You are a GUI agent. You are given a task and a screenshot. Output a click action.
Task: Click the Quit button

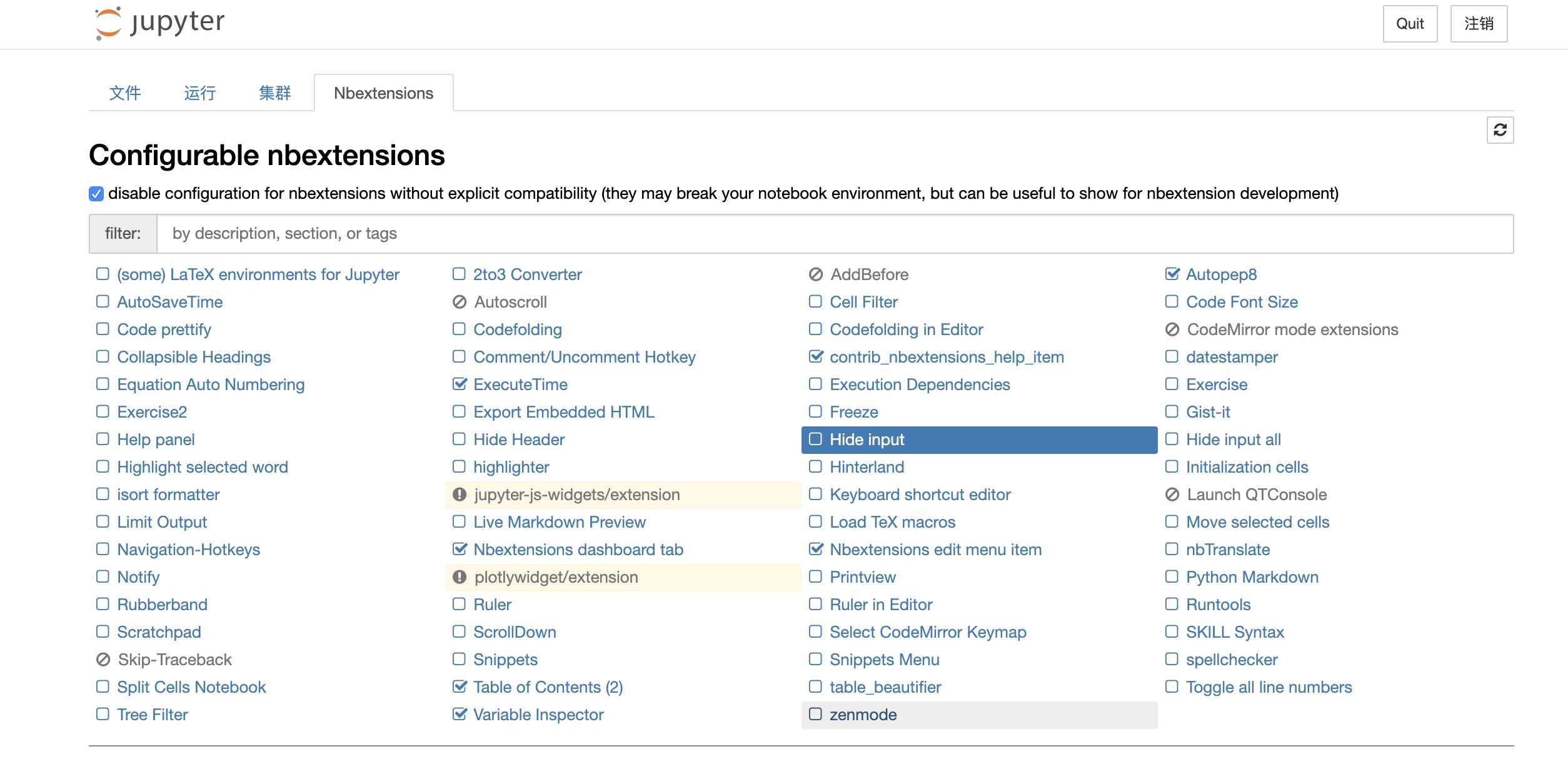click(1410, 24)
